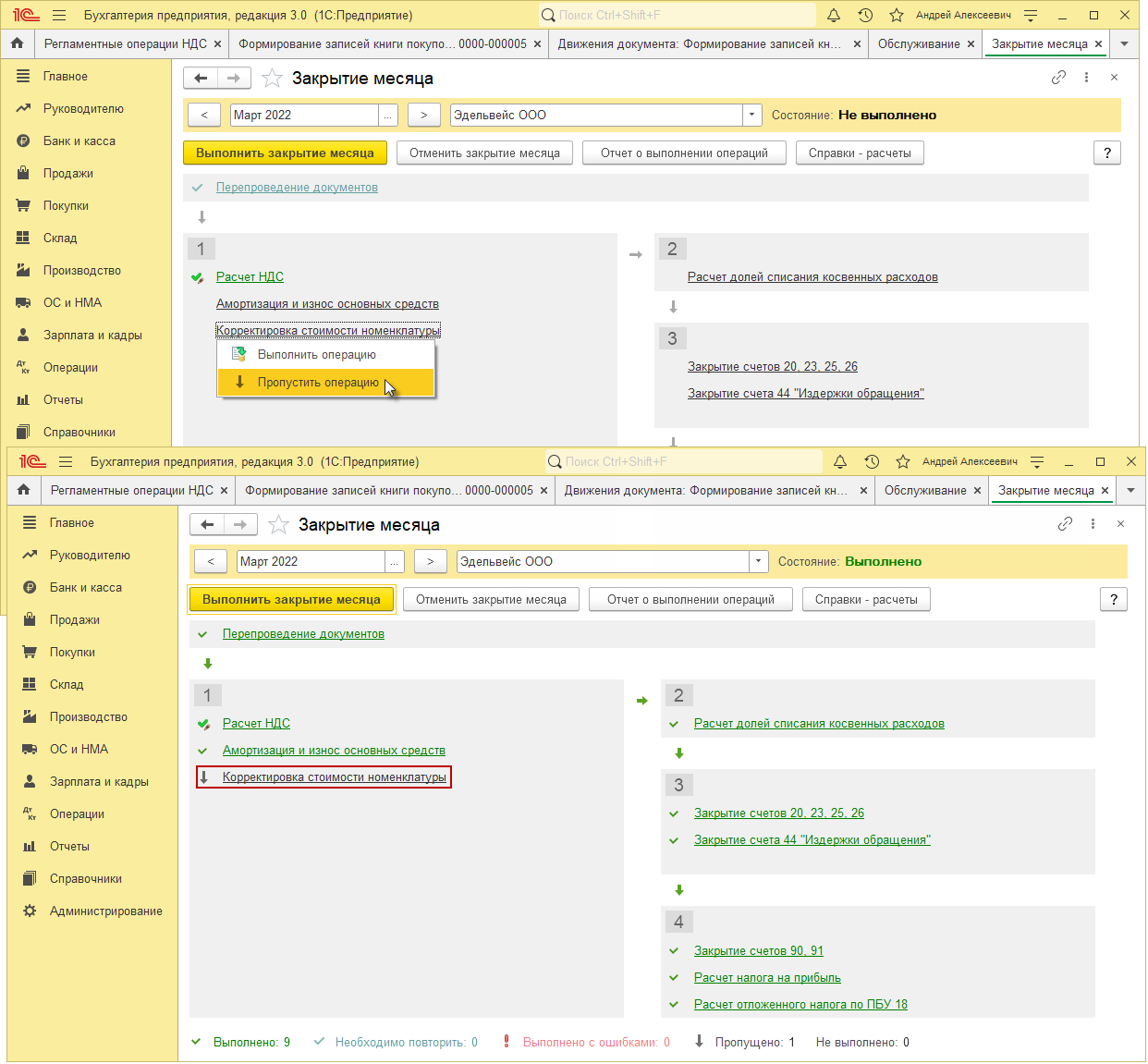
Task: Click period field Март 2022 in lower window
Action: [x=311, y=561]
